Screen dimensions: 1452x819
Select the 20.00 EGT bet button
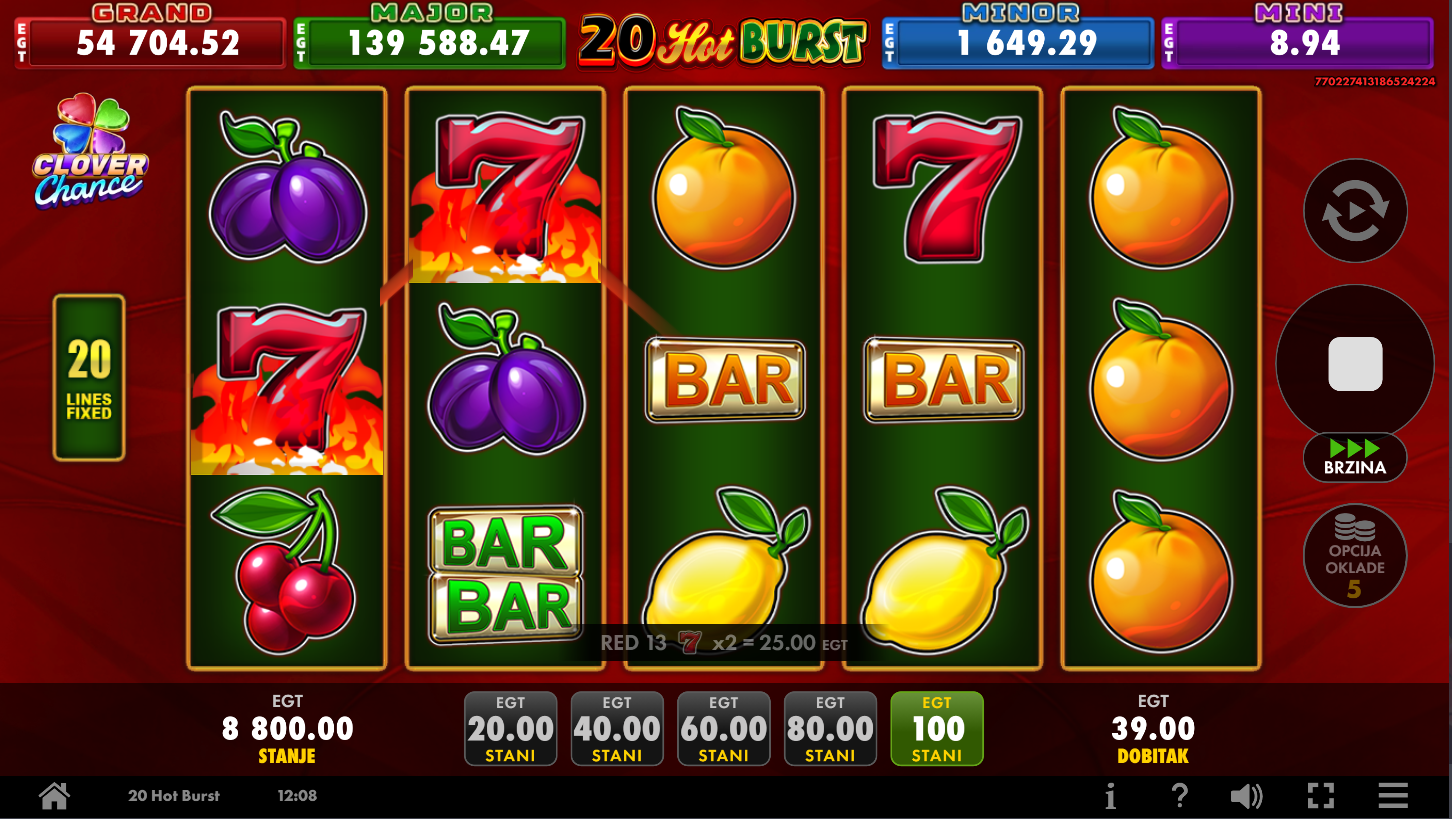click(510, 729)
